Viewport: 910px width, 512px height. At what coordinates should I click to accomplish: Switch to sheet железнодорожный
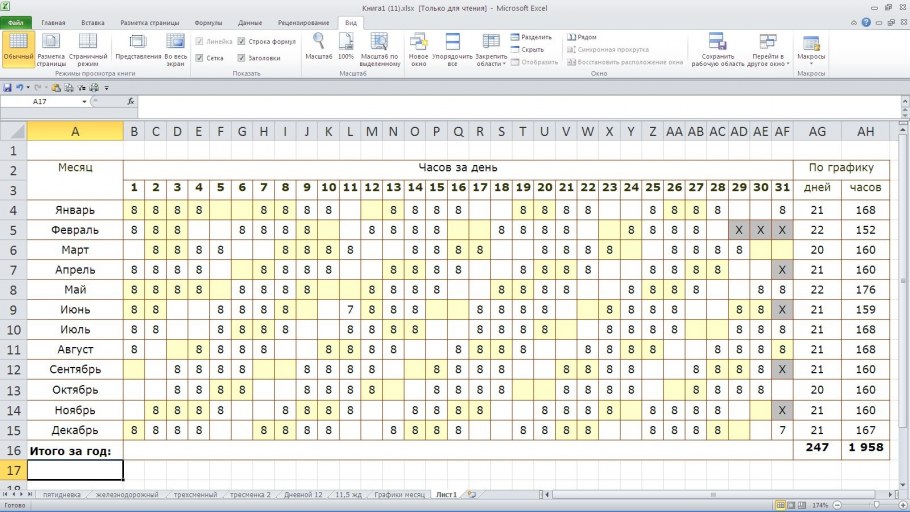(x=127, y=495)
